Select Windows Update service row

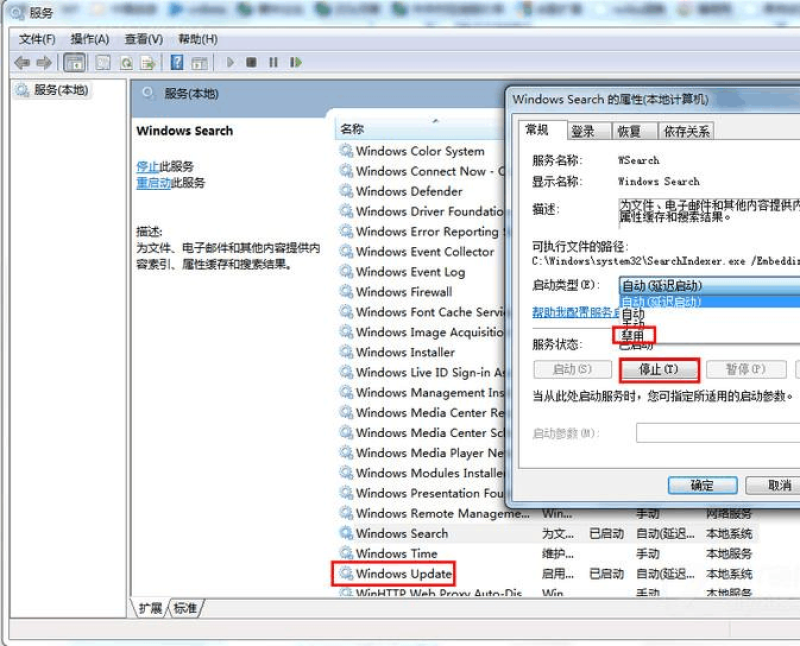click(x=546, y=574)
